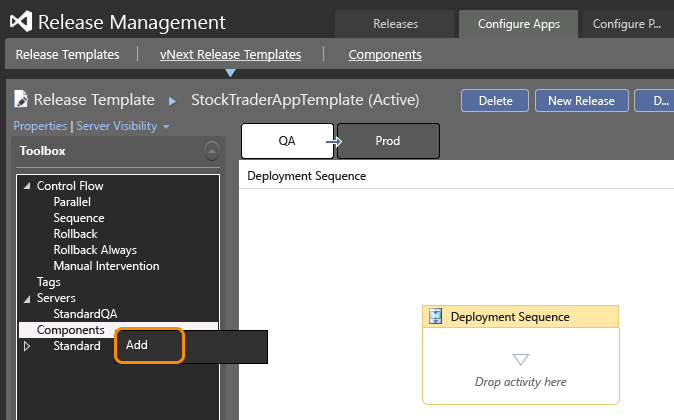674x420 pixels.
Task: Open the Server Visibility dropdown arrow
Action: tap(166, 127)
